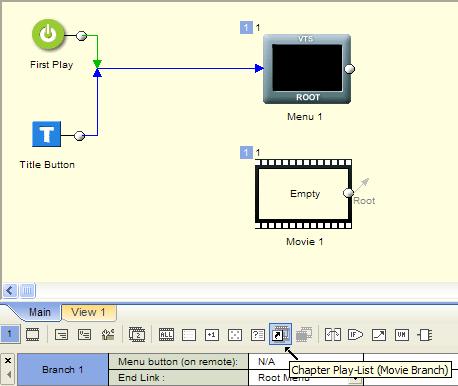Toggle the 1 badge above Movie 1

[246, 153]
